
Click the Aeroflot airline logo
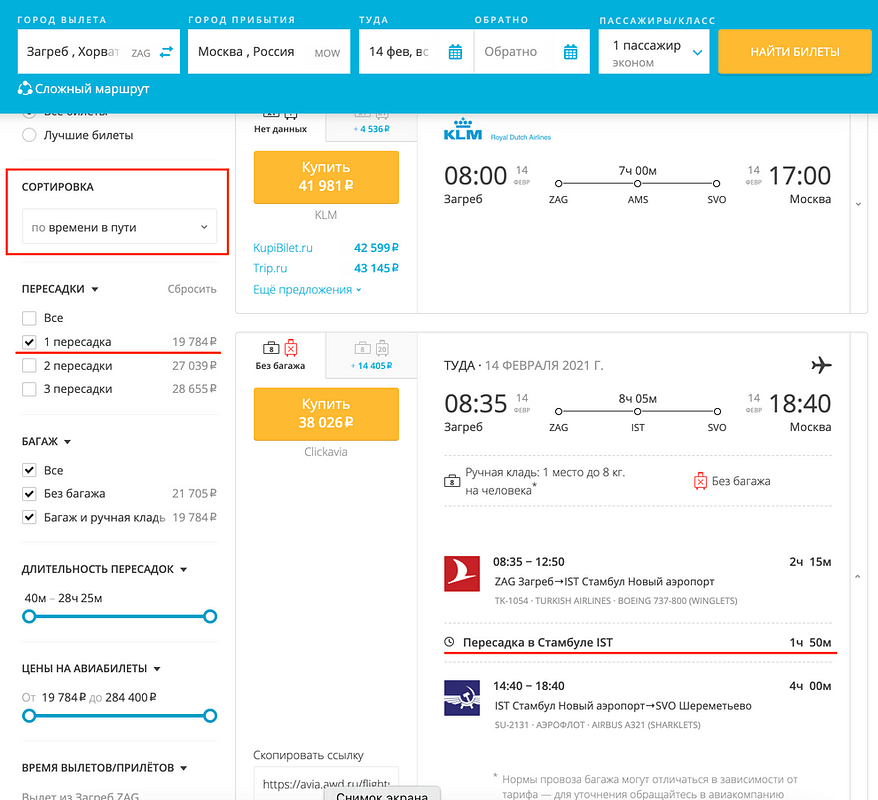(461, 698)
